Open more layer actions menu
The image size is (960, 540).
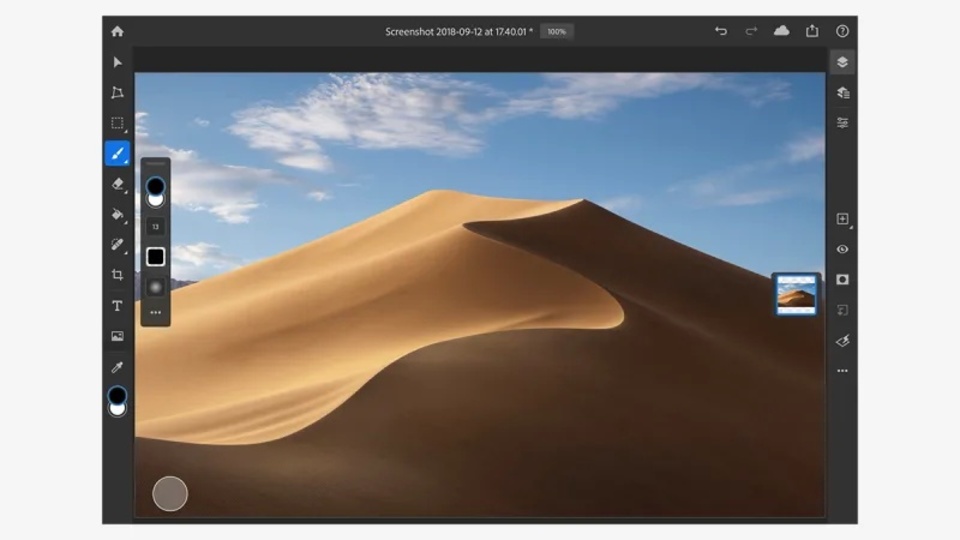(842, 370)
